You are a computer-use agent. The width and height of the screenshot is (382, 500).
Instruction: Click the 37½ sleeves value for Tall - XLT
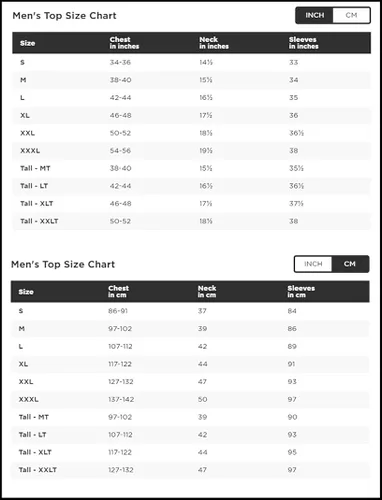(296, 204)
